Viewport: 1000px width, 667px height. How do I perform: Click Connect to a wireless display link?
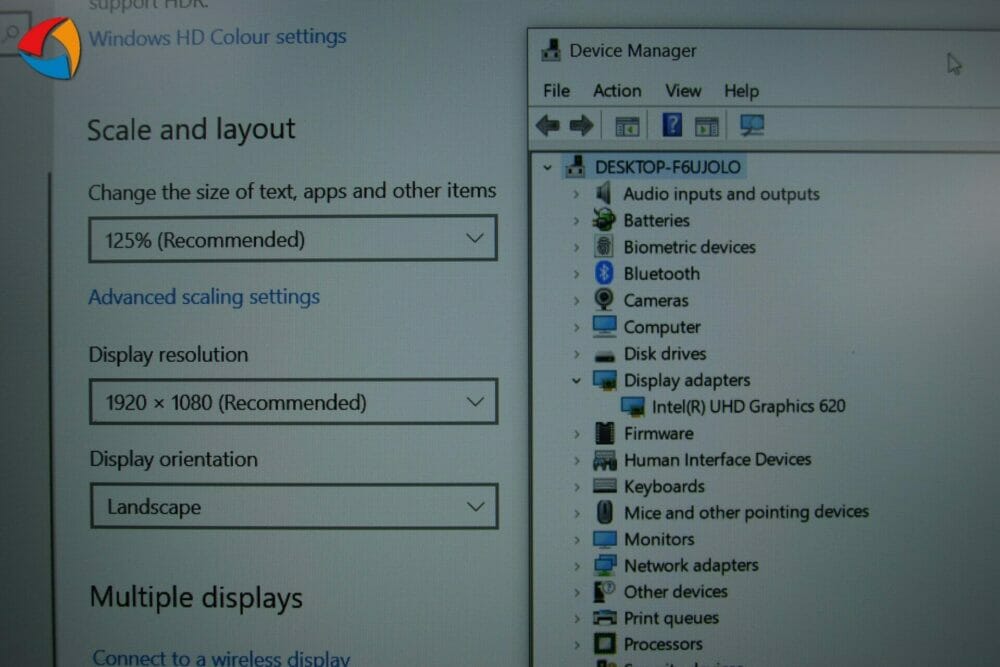[221, 657]
